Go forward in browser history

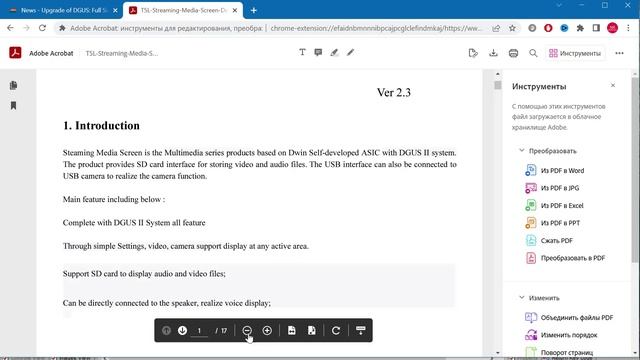pyautogui.click(x=27, y=28)
